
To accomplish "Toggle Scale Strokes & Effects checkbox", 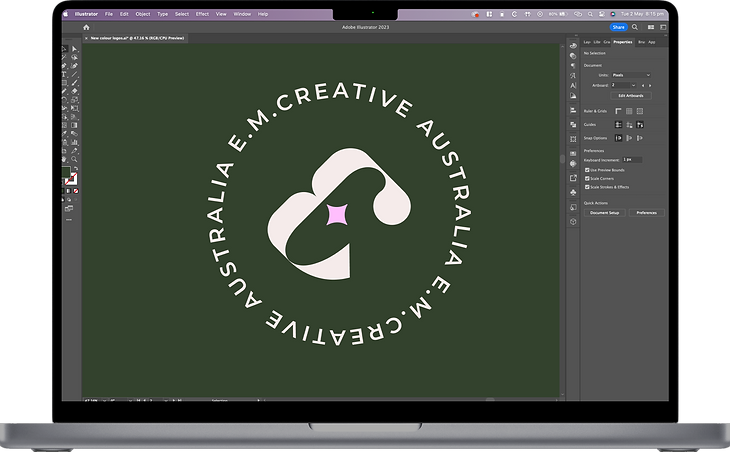I will tap(587, 187).
